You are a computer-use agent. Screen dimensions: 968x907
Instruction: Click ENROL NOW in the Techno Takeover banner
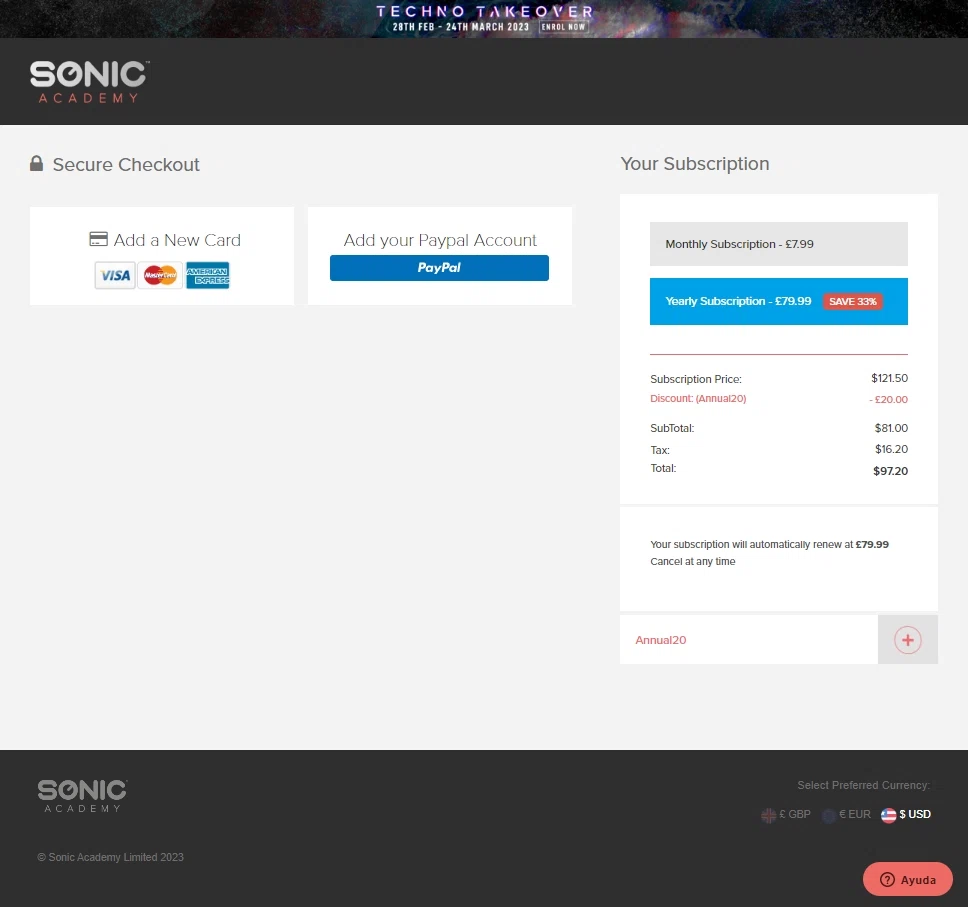563,27
